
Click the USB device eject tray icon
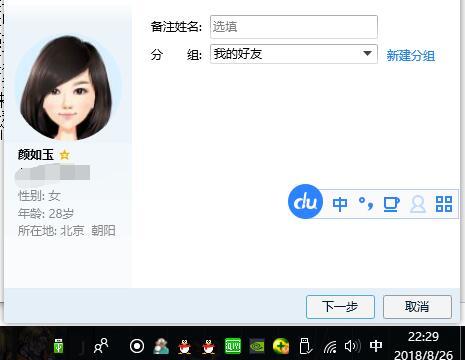click(x=305, y=346)
